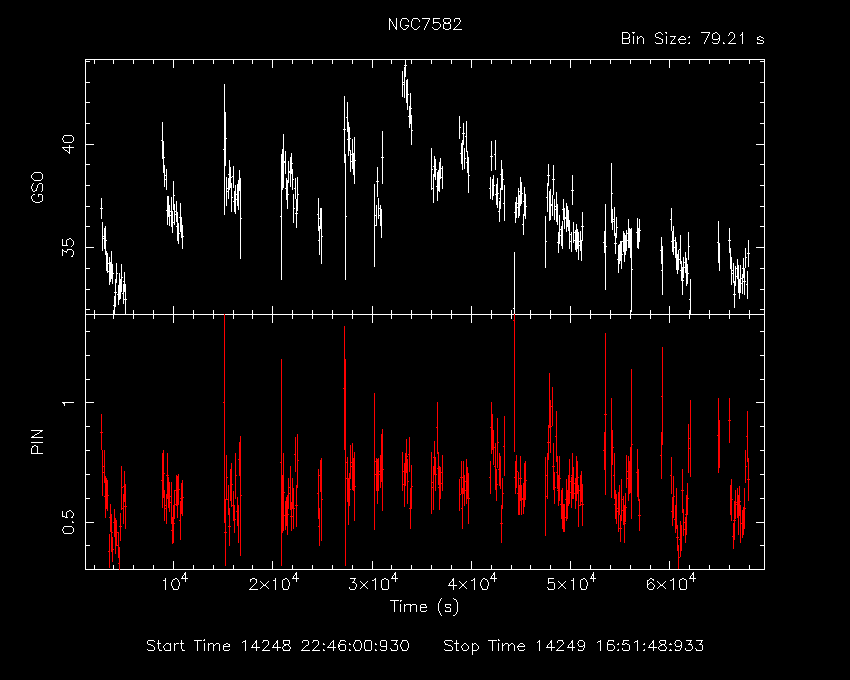Viewport: 850px width, 680px height.
Task: Click the GSO axis value 40
Action: pyautogui.click(x=68, y=145)
